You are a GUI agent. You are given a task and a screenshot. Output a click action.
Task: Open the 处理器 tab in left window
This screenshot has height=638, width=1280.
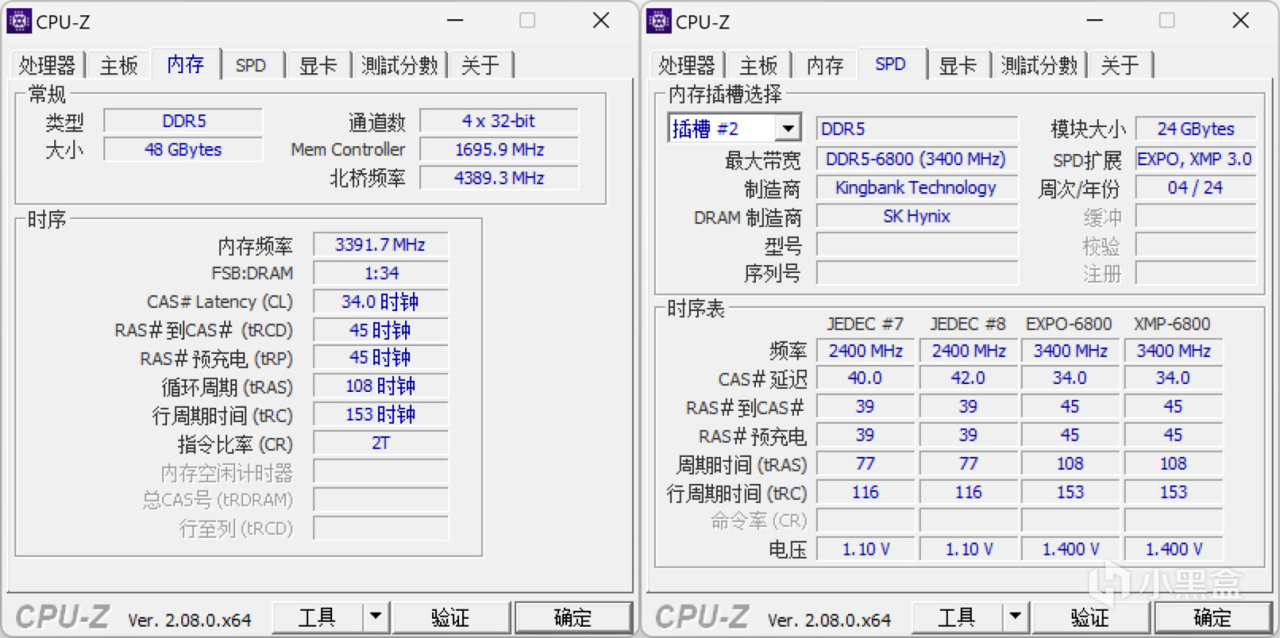coord(47,65)
